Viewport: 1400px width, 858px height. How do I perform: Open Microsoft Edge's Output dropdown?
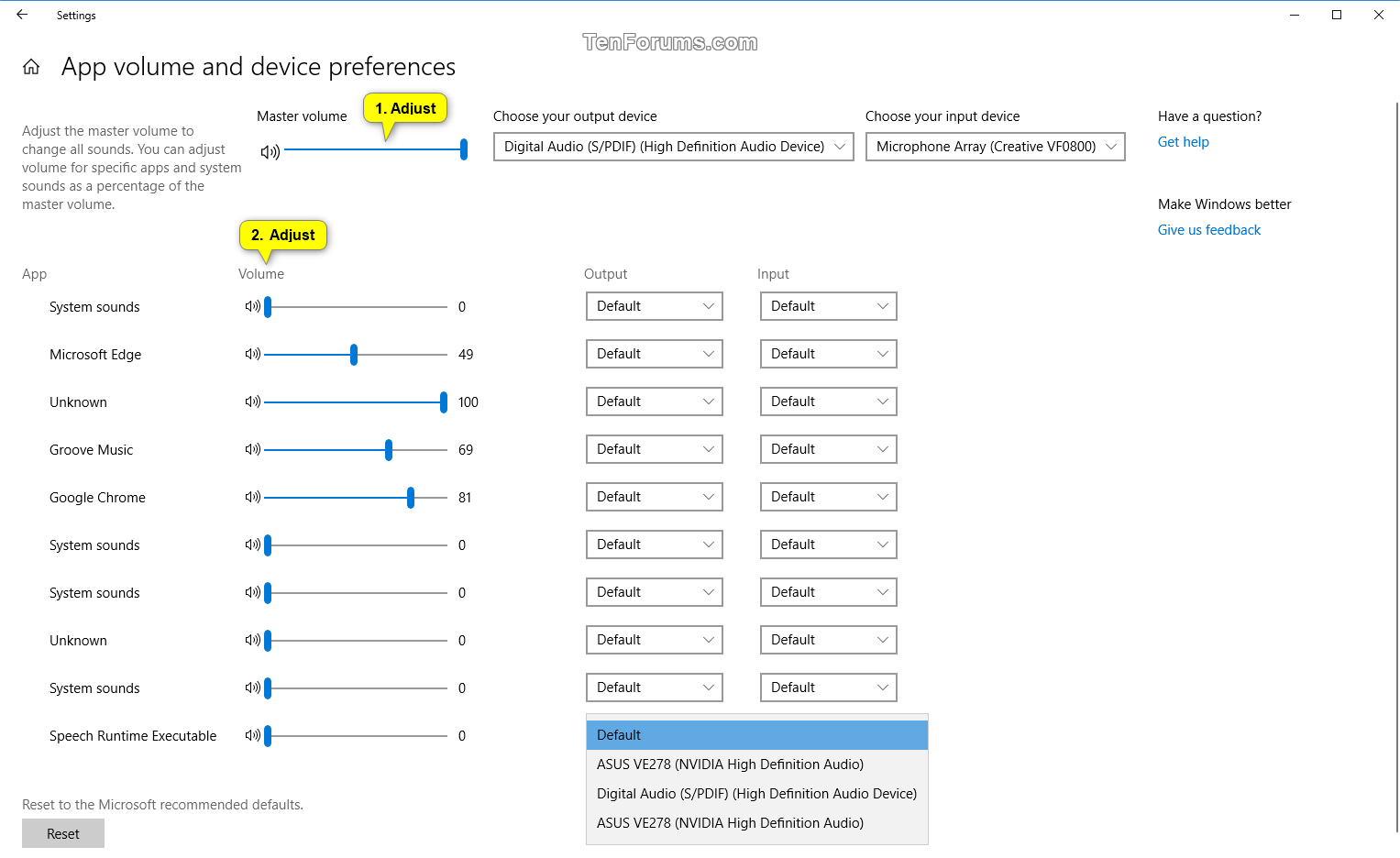[654, 354]
